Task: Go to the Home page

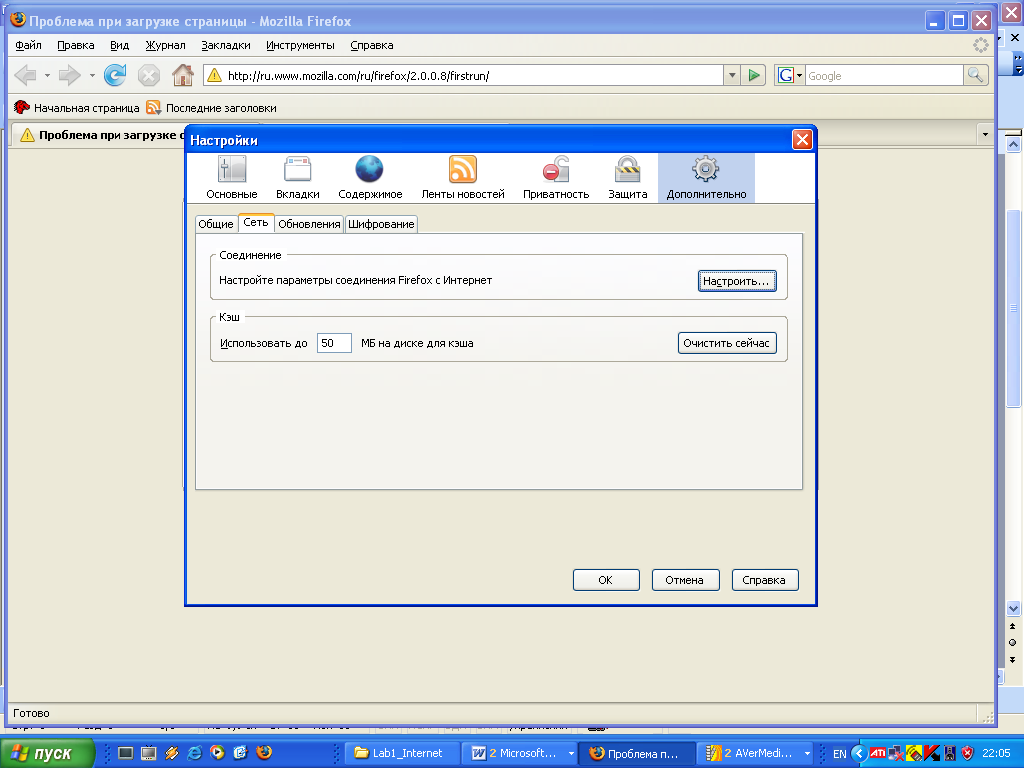Action: pyautogui.click(x=183, y=76)
